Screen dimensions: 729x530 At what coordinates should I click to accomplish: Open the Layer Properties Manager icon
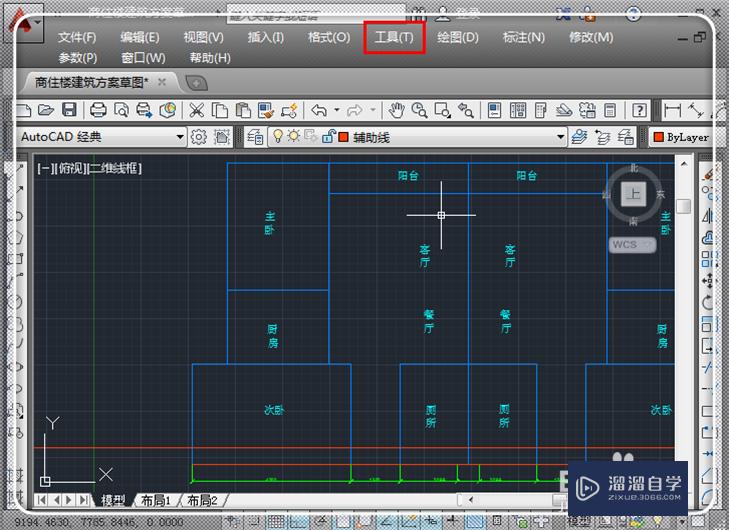[255, 137]
